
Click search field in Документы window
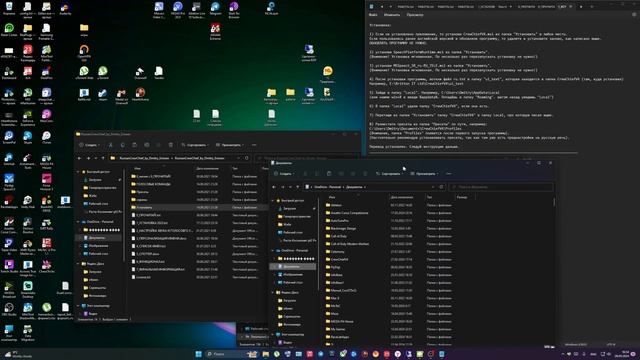501,187
